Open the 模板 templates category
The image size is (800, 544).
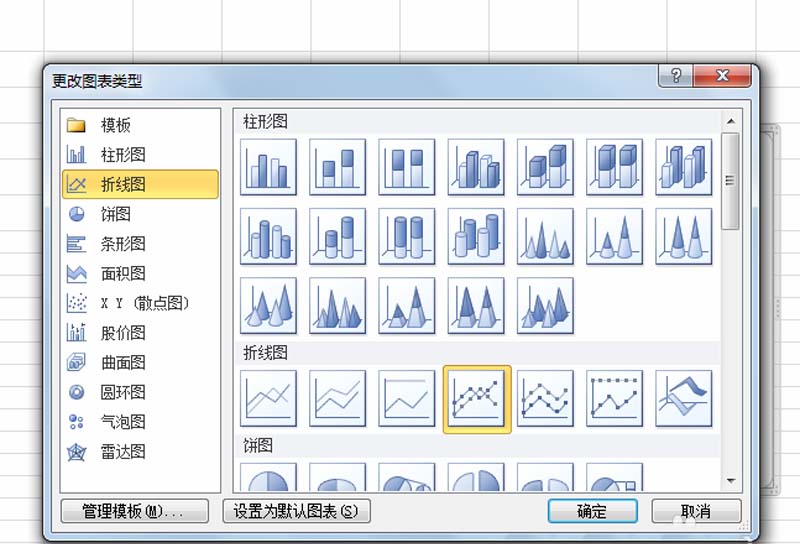point(140,125)
